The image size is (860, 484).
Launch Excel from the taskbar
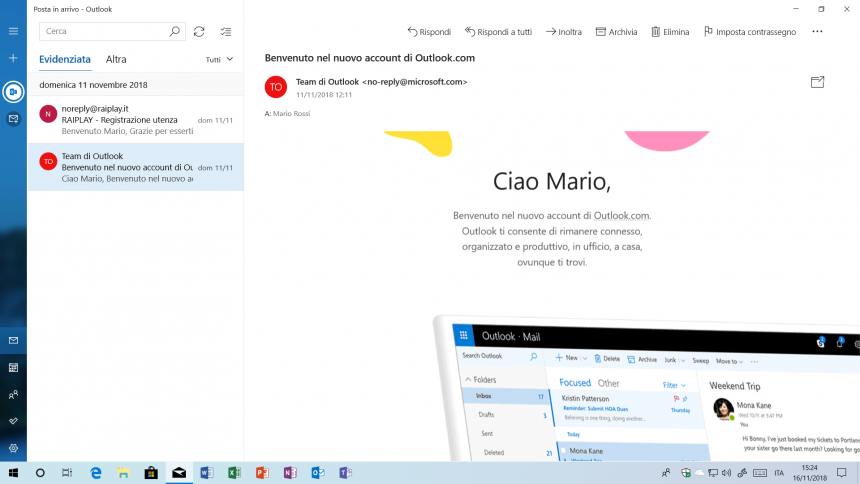point(234,472)
